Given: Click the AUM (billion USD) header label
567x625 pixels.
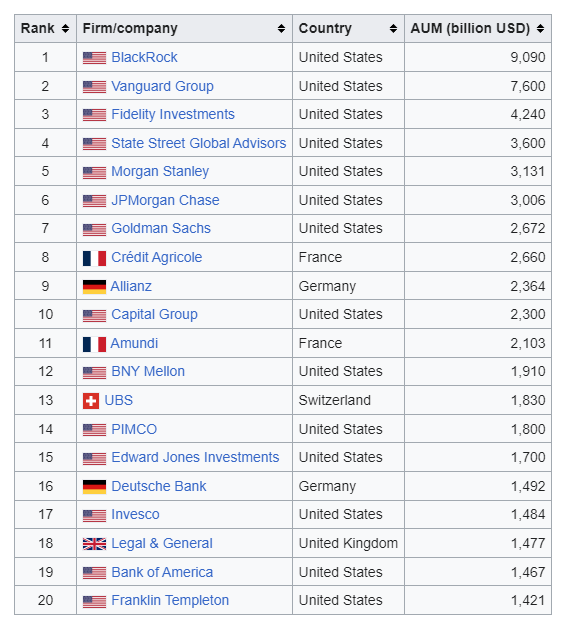Looking at the screenshot, I should point(471,29).
